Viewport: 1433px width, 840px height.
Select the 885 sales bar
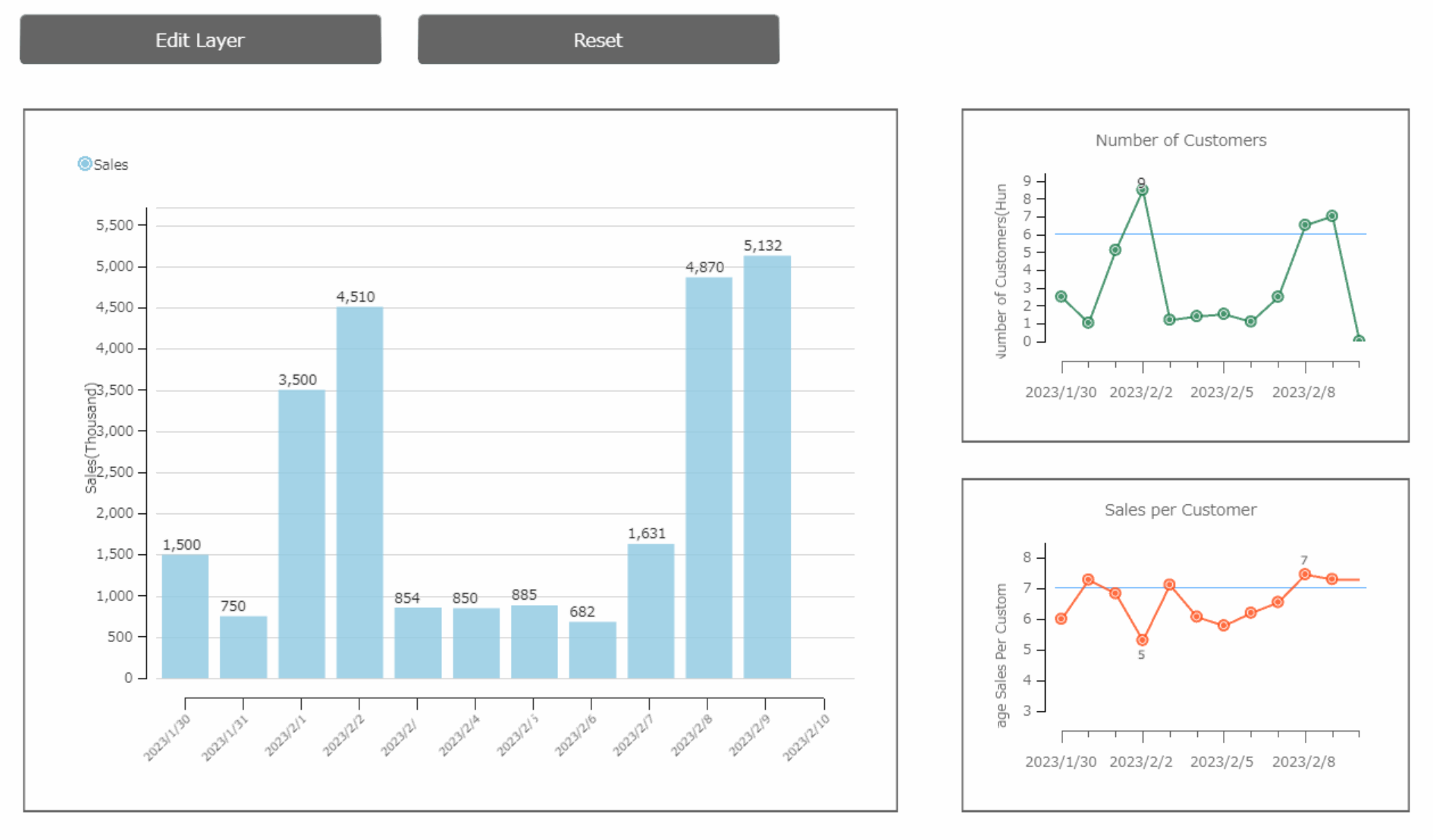pyautogui.click(x=534, y=641)
